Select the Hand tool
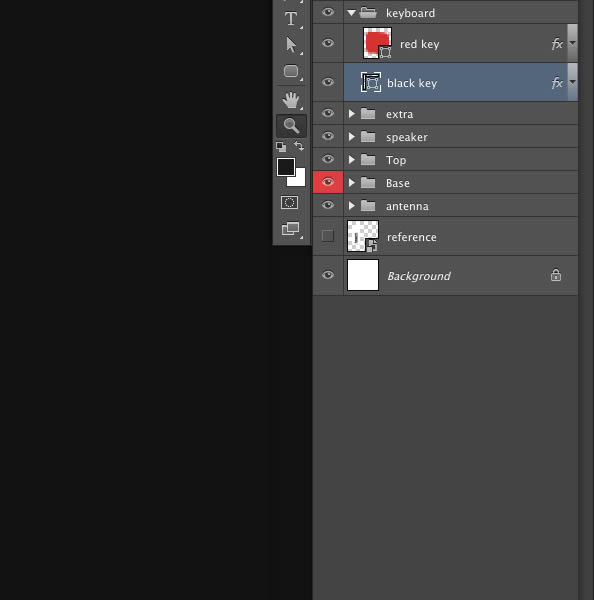 291,99
